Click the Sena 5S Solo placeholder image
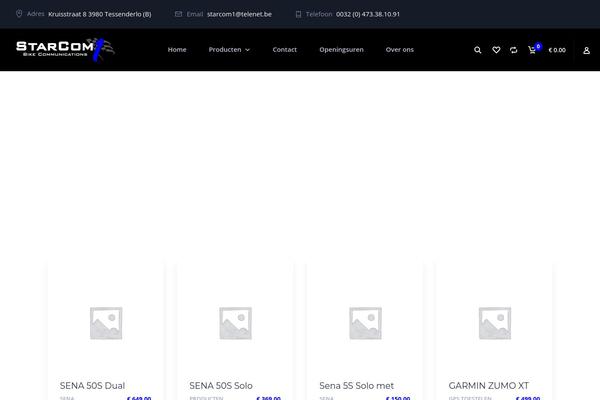Screen dimensions: 600x400 pyautogui.click(x=365, y=323)
